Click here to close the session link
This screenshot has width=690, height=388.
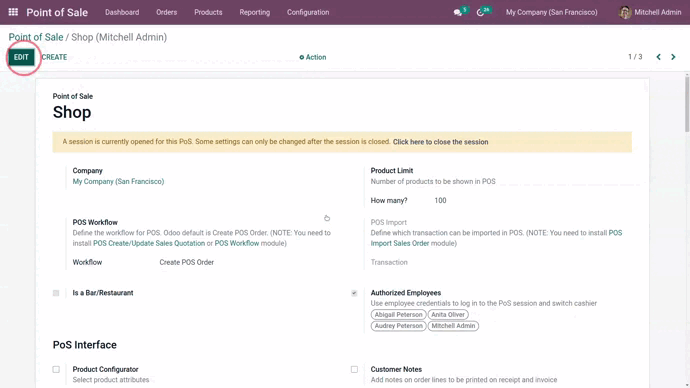coord(440,142)
